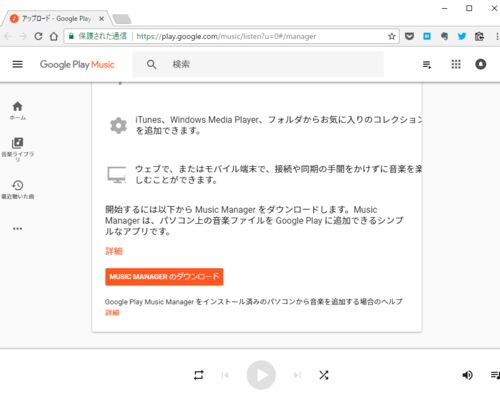Click the address bar URL
Image resolution: width=500 pixels, height=397 pixels.
click(226, 36)
